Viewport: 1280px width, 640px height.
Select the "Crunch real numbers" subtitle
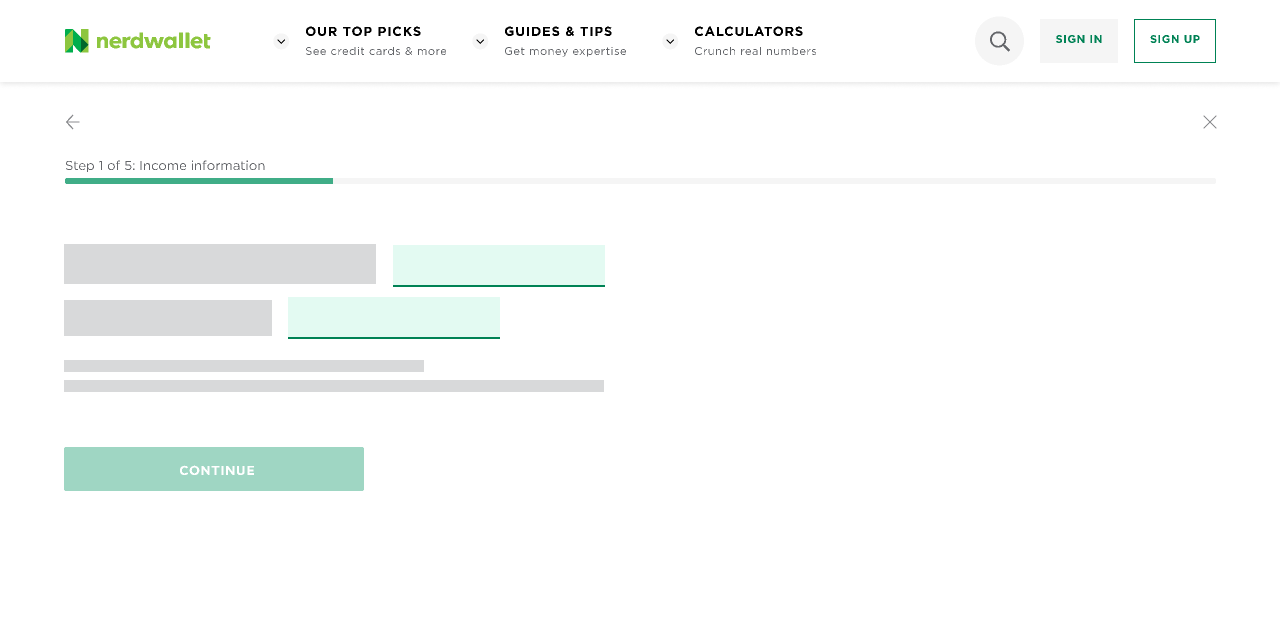[x=755, y=51]
